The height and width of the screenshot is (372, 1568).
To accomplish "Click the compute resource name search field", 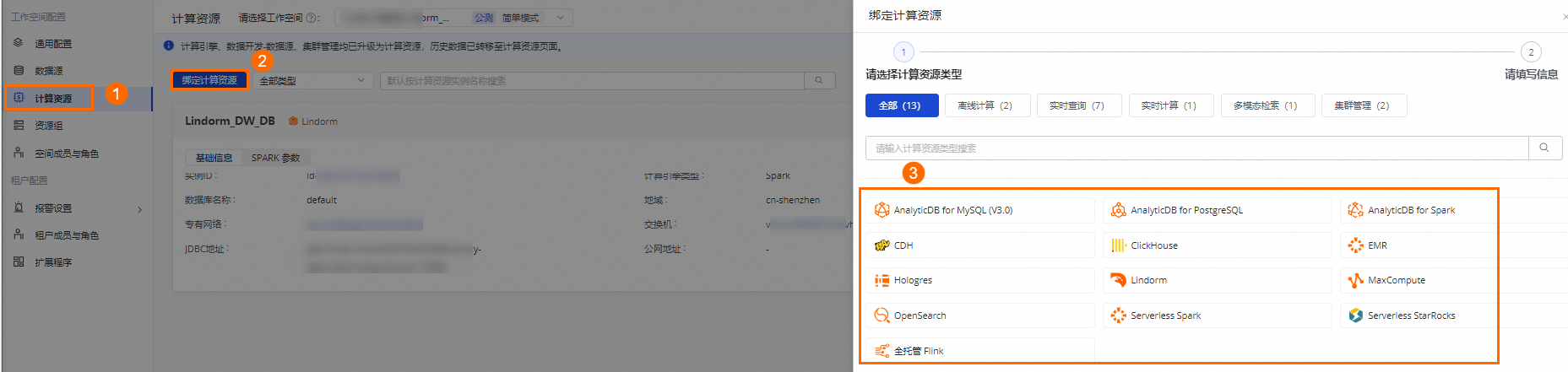I will [x=591, y=81].
